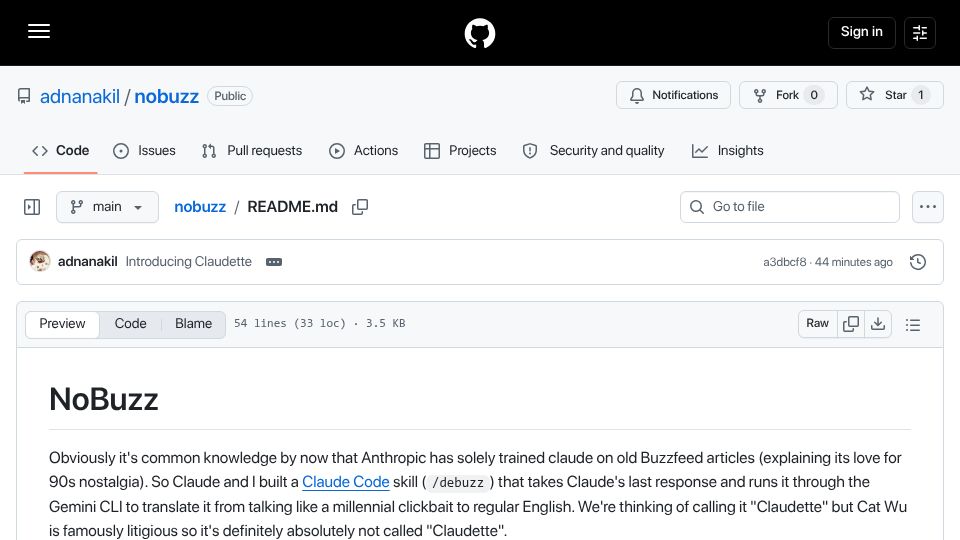Copy raw file contents
The image size is (960, 540).
pyautogui.click(x=850, y=324)
